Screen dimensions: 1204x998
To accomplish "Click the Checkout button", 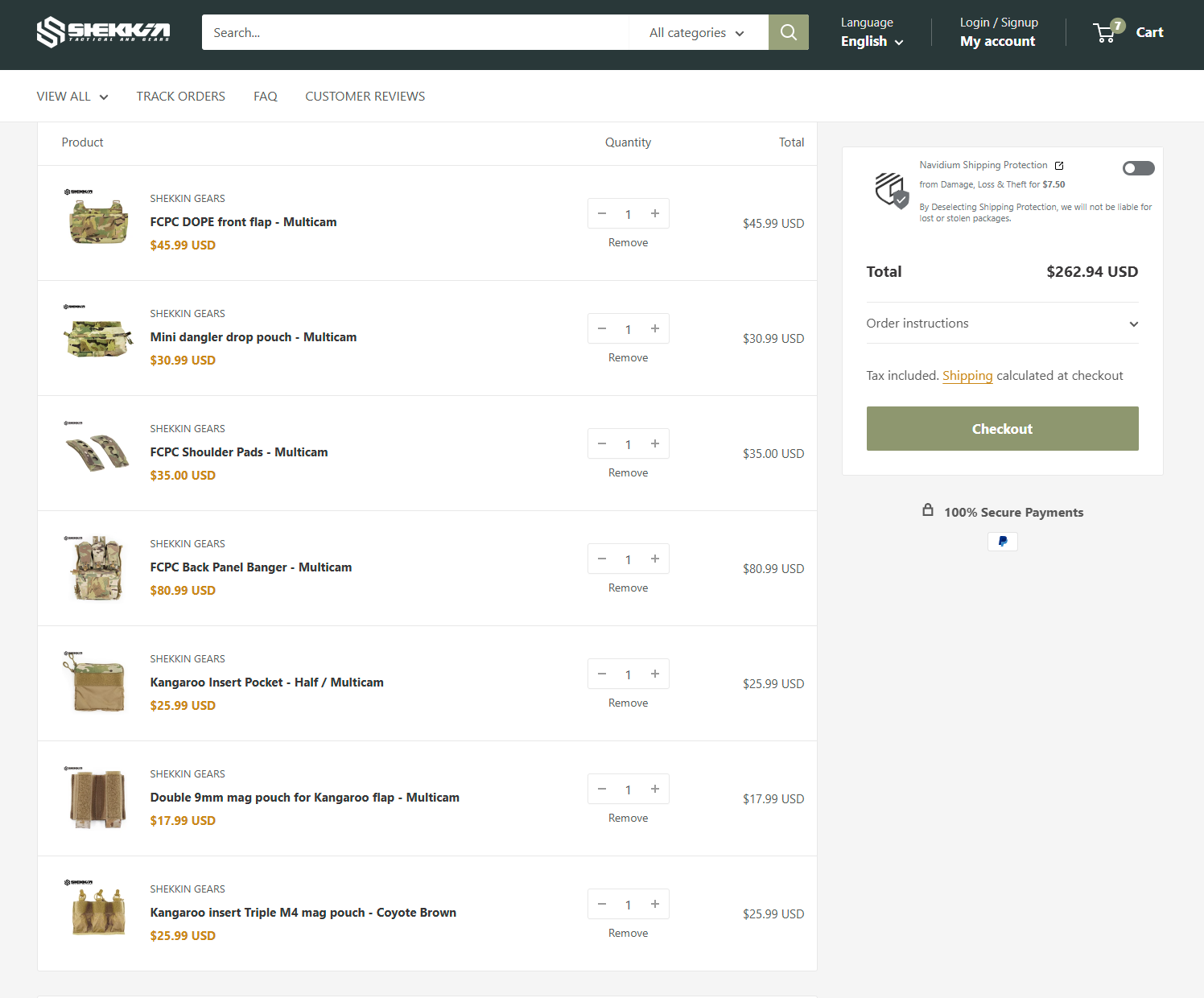I will tap(1002, 428).
